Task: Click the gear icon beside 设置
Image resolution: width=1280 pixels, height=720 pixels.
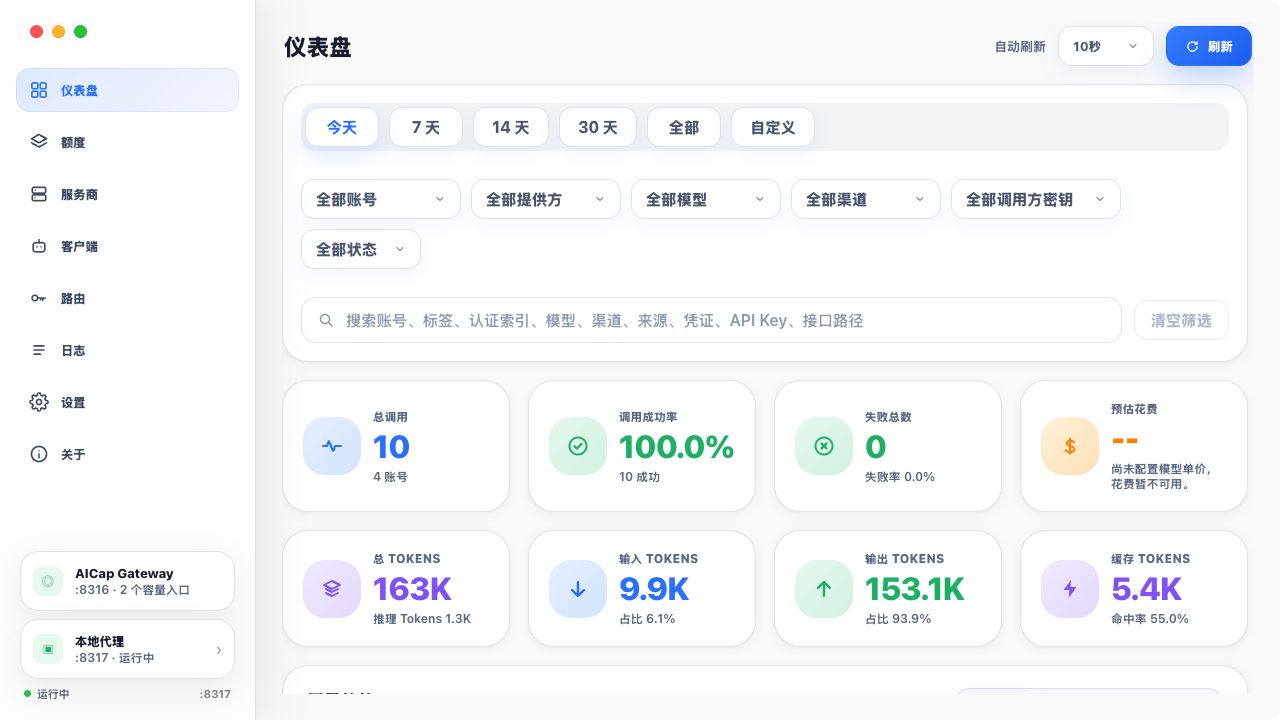Action: (x=39, y=402)
